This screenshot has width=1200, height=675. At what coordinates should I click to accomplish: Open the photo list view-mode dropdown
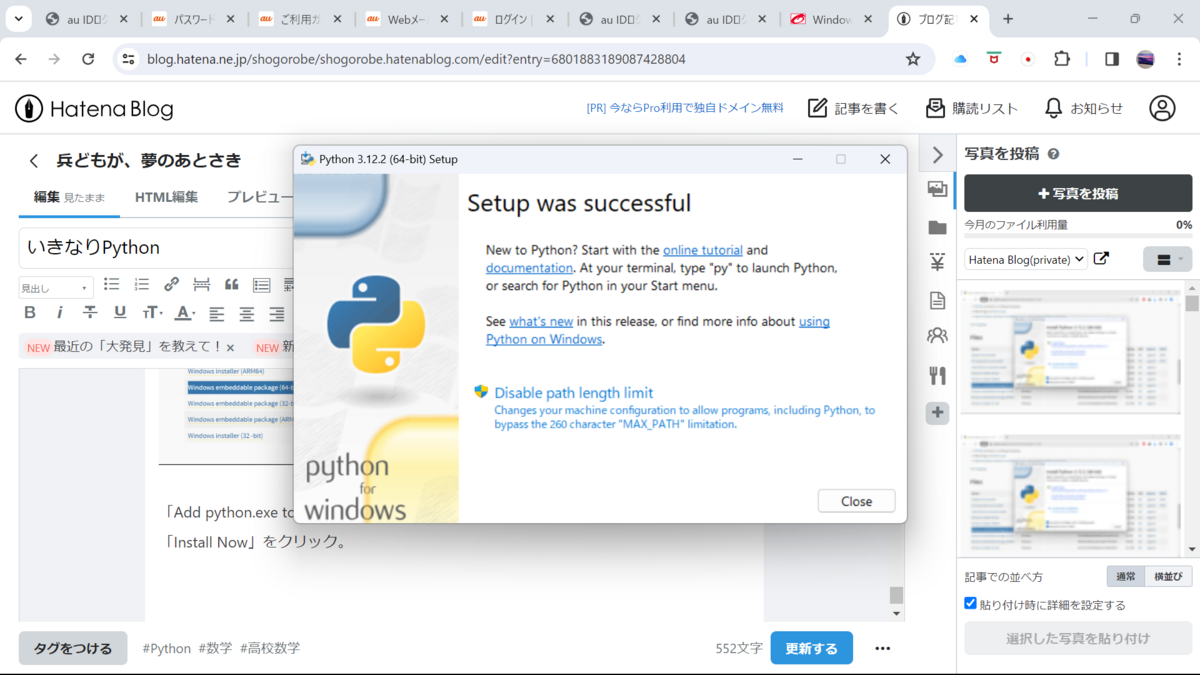point(1167,259)
